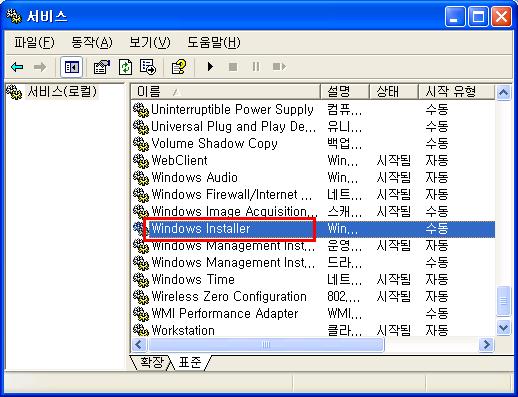Open Properties with the toolbar icon
518x397 pixels.
[x=102, y=67]
